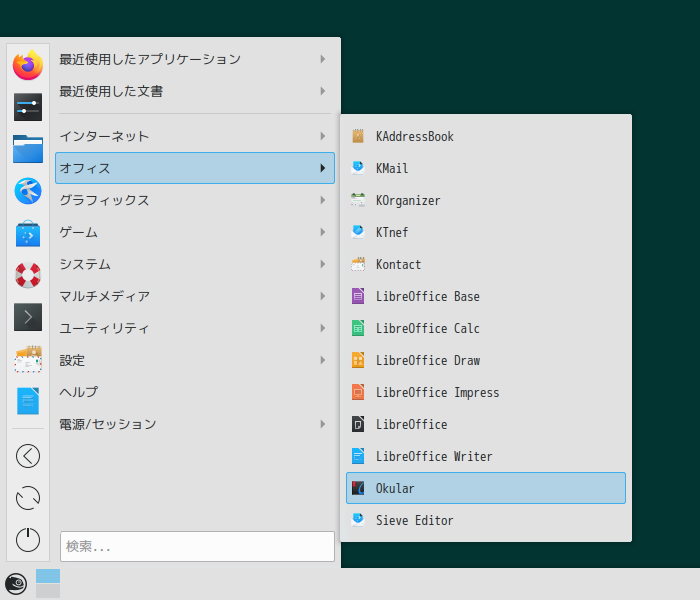Select the ヘルプ menu entry
The image size is (700, 600).
(195, 392)
